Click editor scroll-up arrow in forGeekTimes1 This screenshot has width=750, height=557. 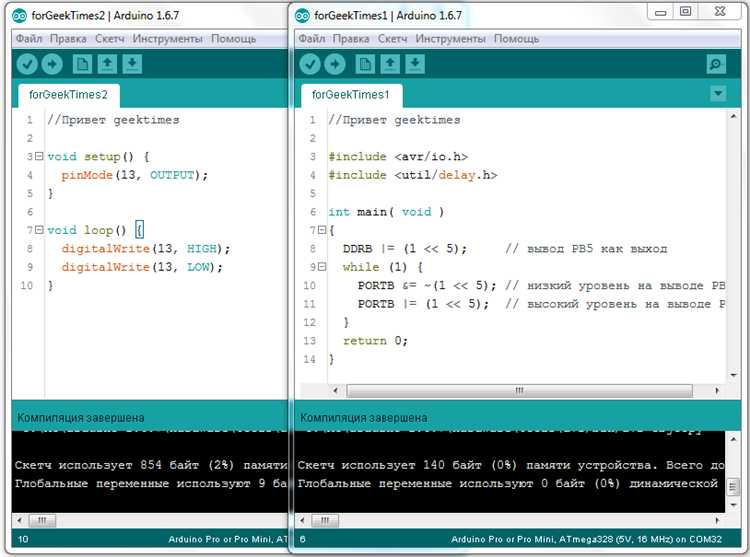click(733, 116)
